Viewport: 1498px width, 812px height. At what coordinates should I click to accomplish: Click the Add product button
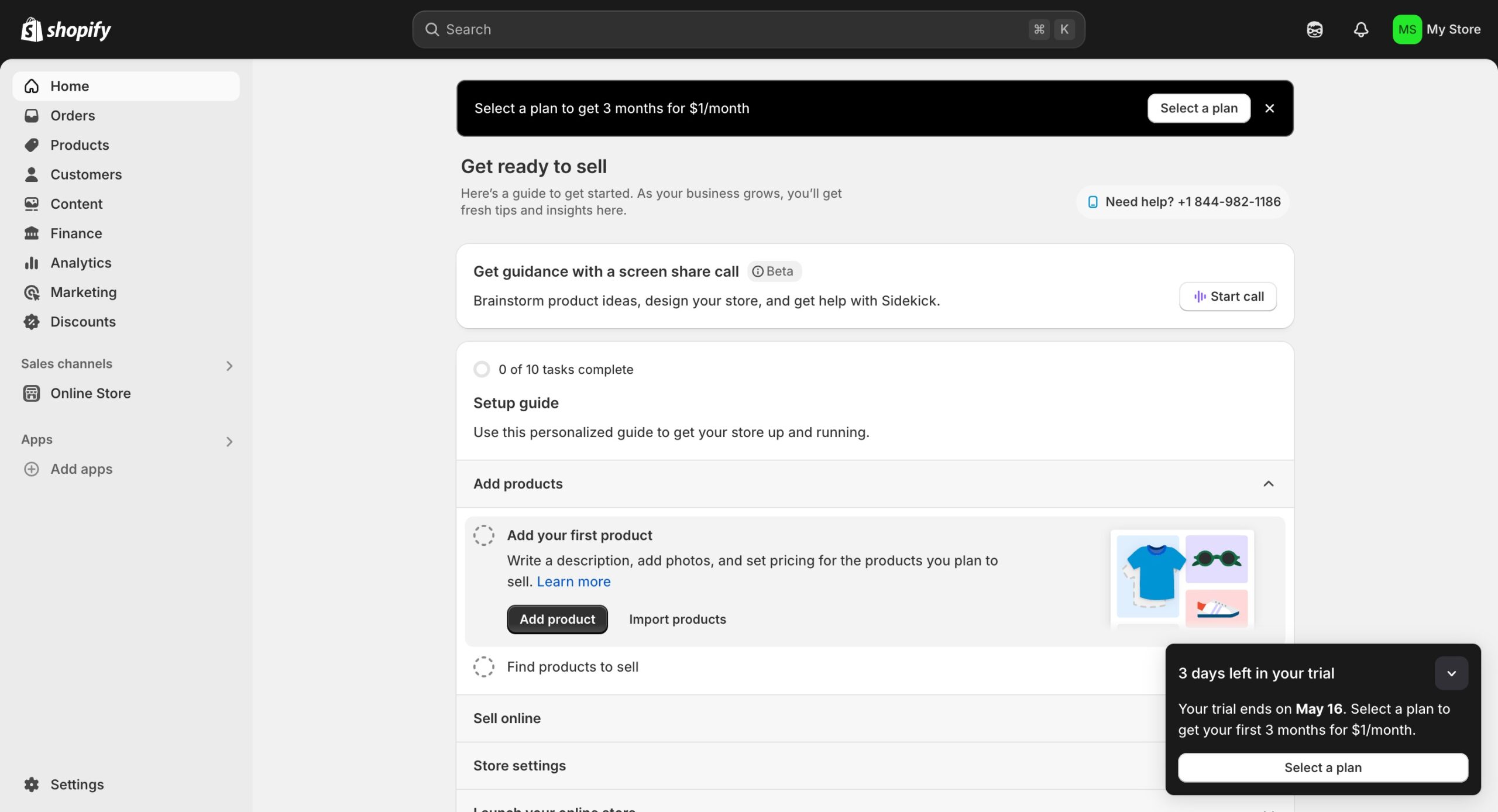(x=557, y=620)
